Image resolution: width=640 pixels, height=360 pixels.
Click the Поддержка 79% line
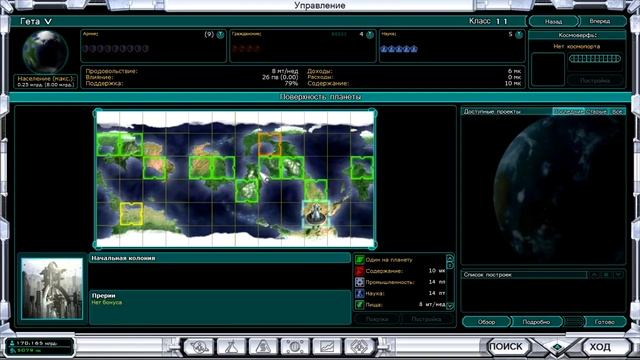(191, 83)
